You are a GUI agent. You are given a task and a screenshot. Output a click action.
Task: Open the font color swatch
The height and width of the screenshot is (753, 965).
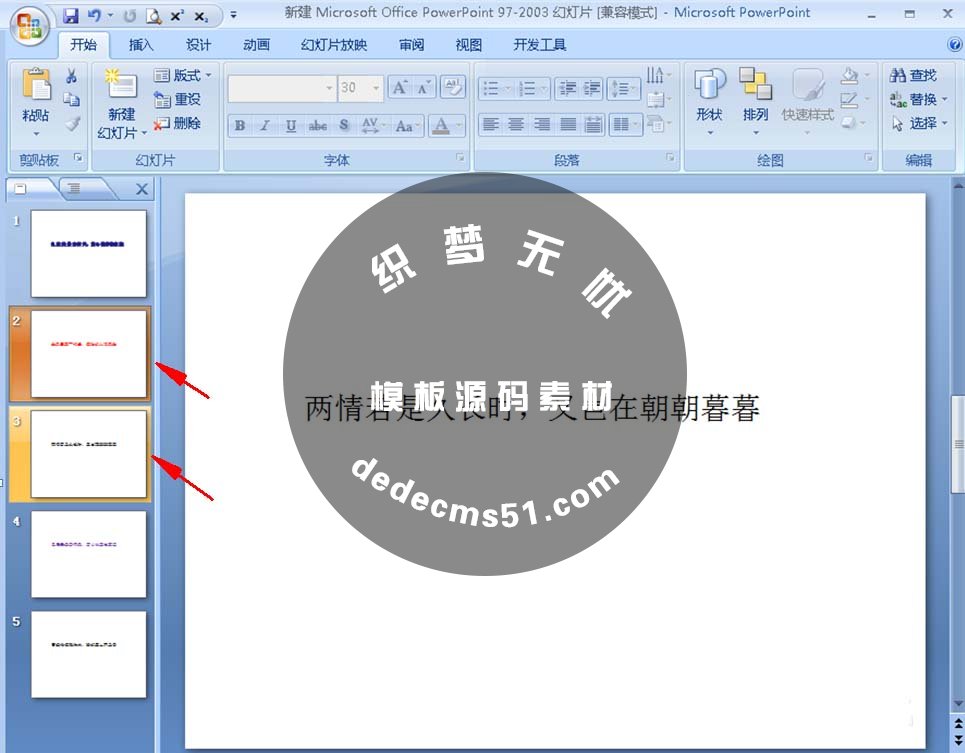tap(441, 126)
